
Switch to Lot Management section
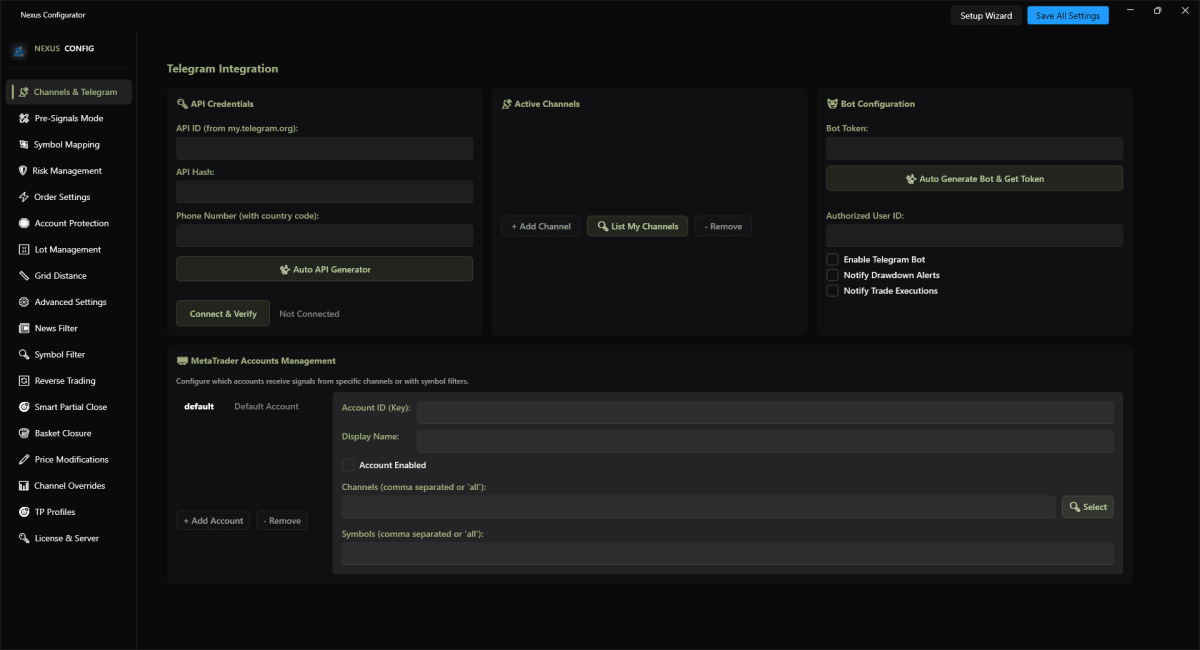pos(70,249)
